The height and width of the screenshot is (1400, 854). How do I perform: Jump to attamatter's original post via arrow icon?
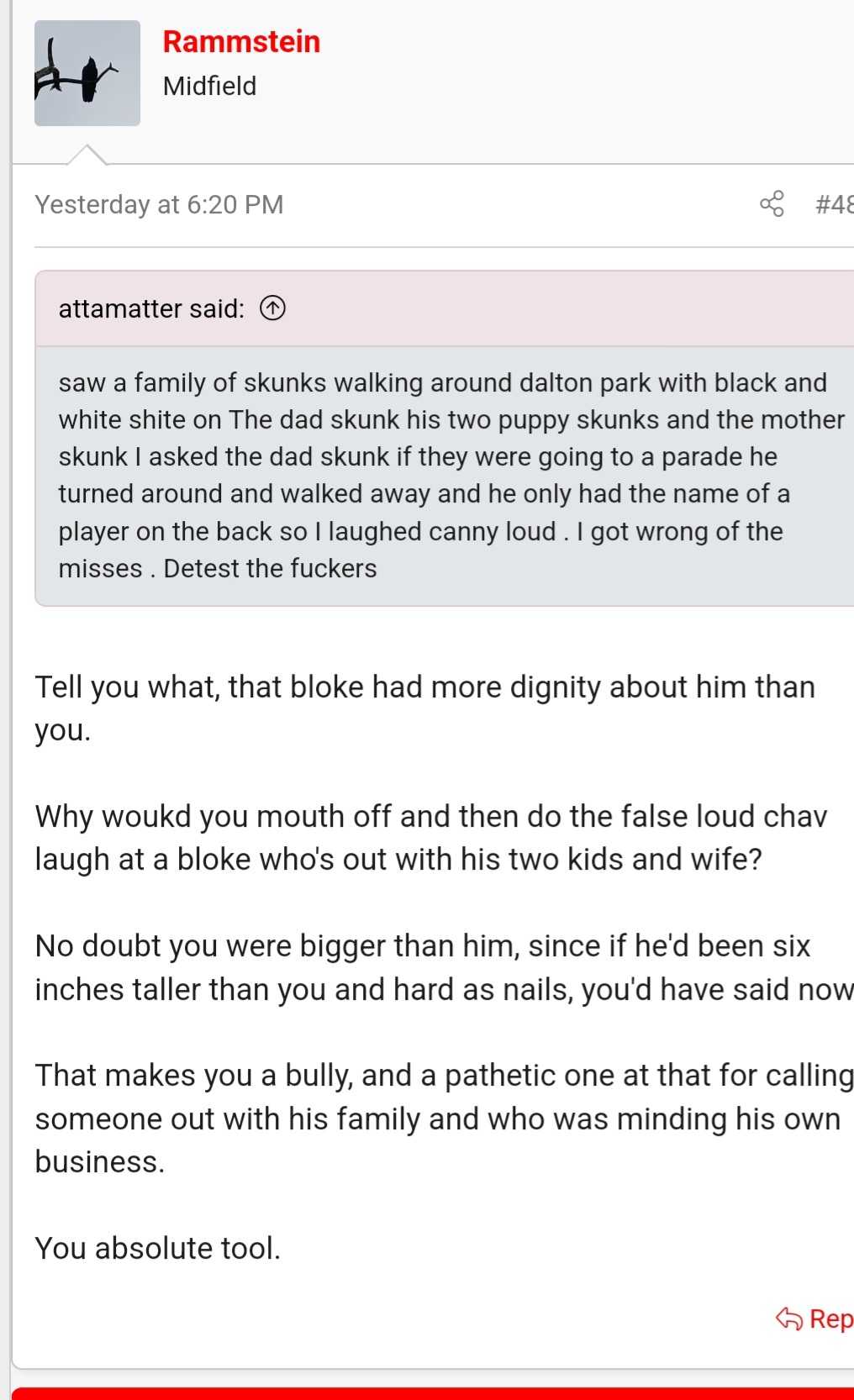pyautogui.click(x=272, y=308)
